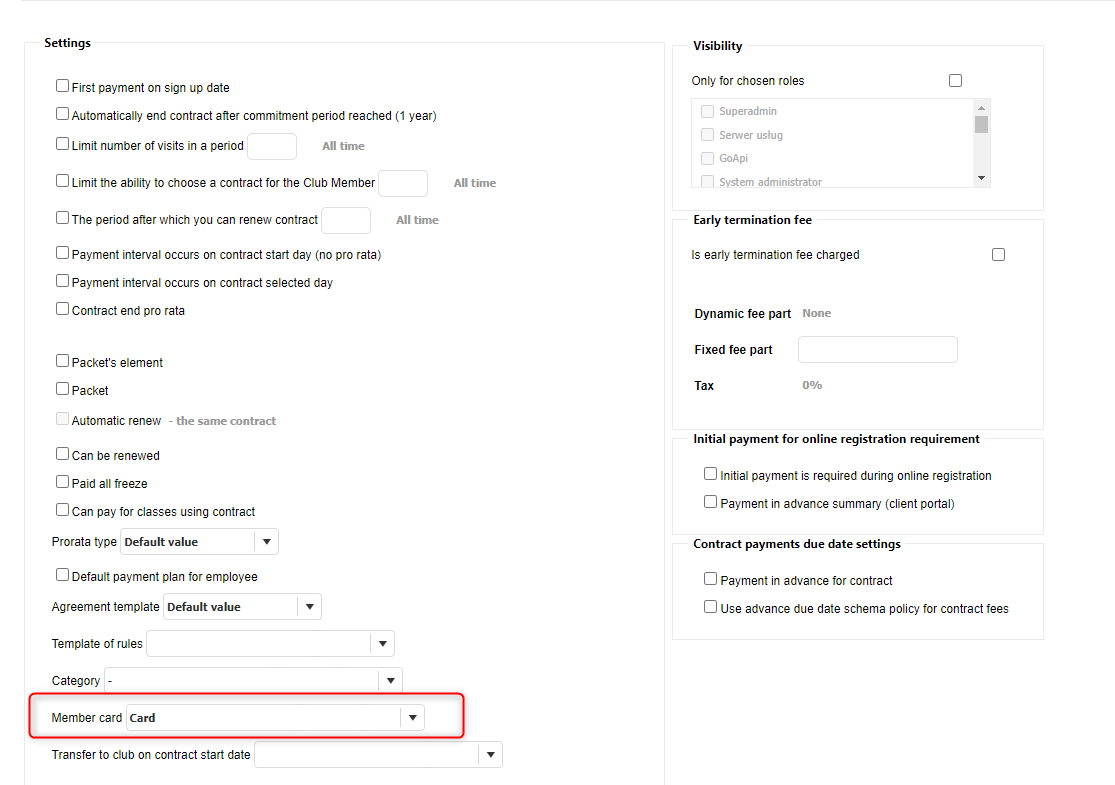Click the Limit number of visits input box
The width and height of the screenshot is (1115, 785).
pos(272,146)
